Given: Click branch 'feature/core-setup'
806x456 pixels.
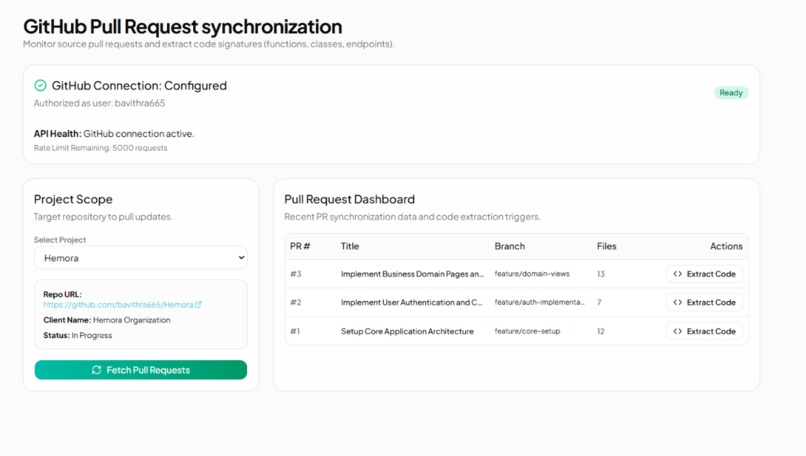Looking at the screenshot, I should [527, 331].
